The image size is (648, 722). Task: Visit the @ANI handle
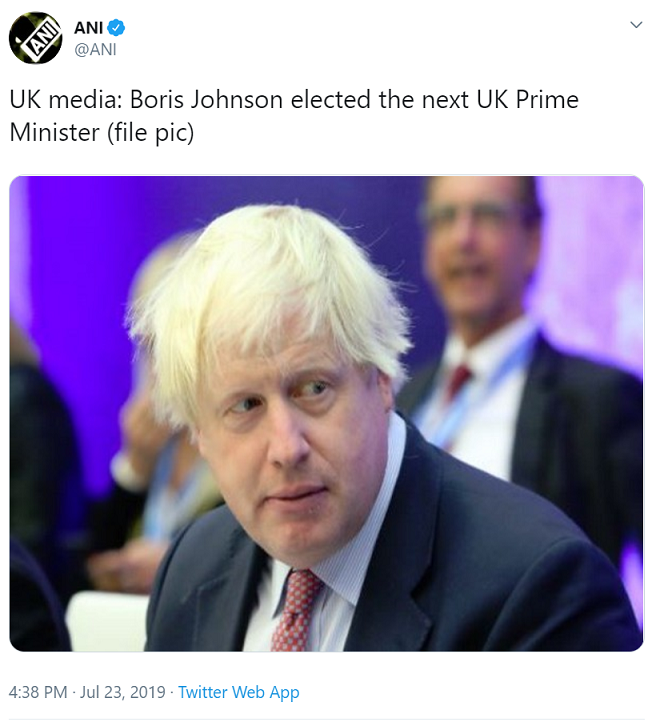tap(95, 49)
